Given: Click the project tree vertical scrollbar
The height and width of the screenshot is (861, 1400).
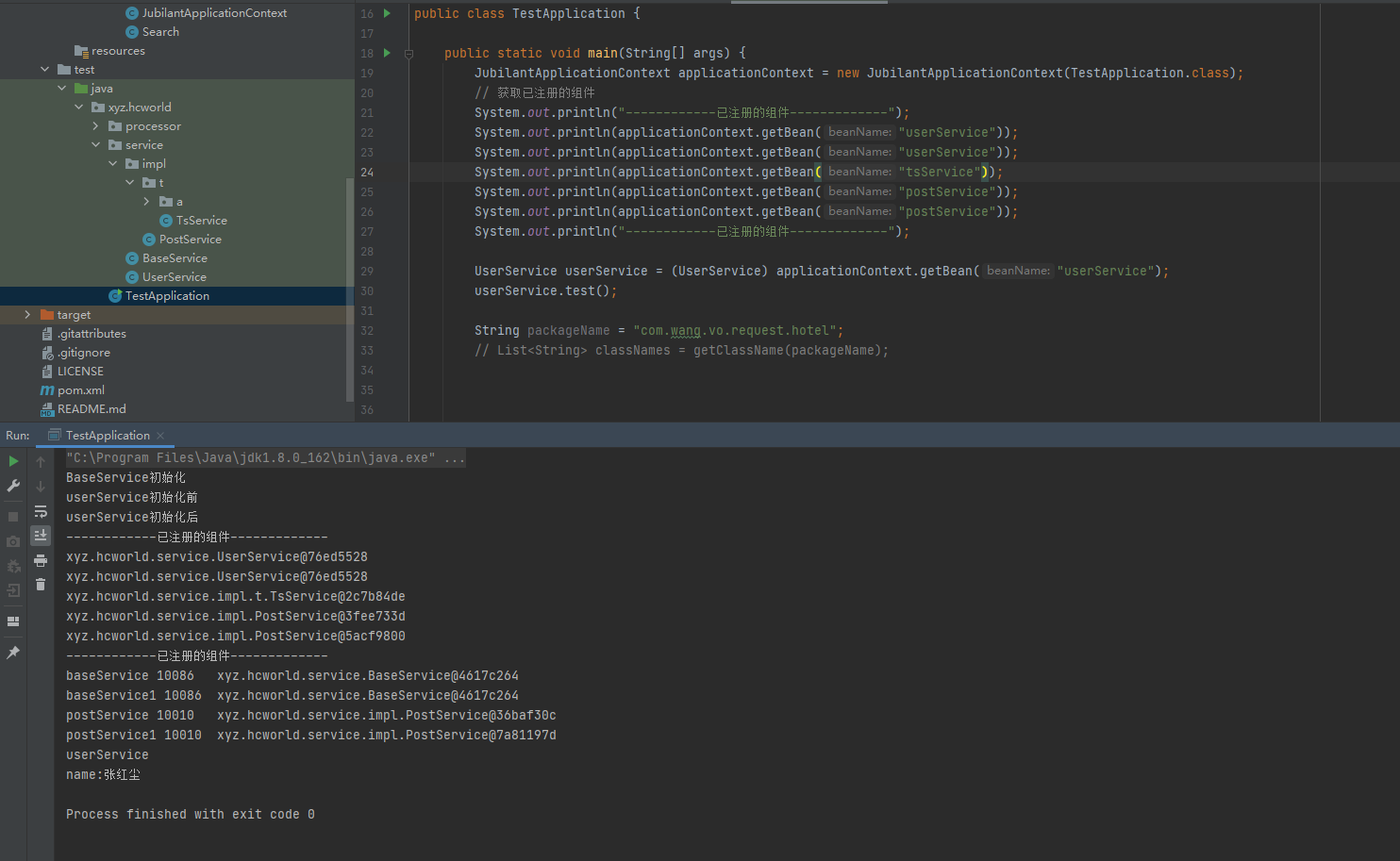Looking at the screenshot, I should point(350,283).
